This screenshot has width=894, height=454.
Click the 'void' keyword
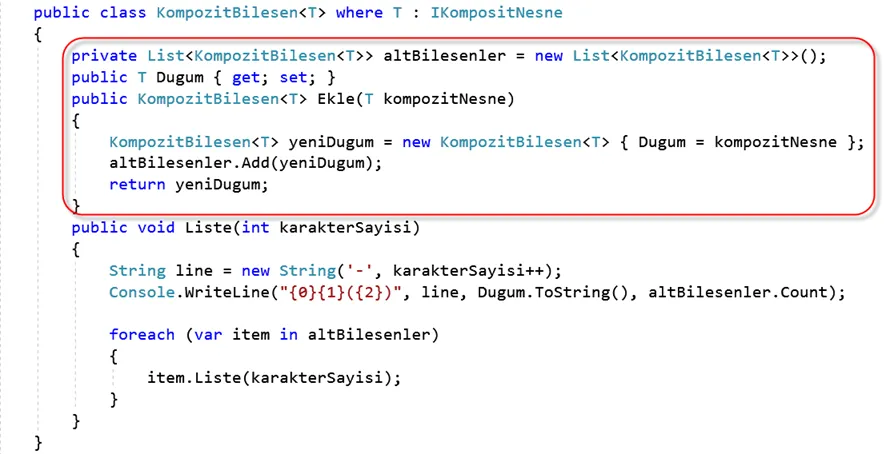pyautogui.click(x=156, y=228)
